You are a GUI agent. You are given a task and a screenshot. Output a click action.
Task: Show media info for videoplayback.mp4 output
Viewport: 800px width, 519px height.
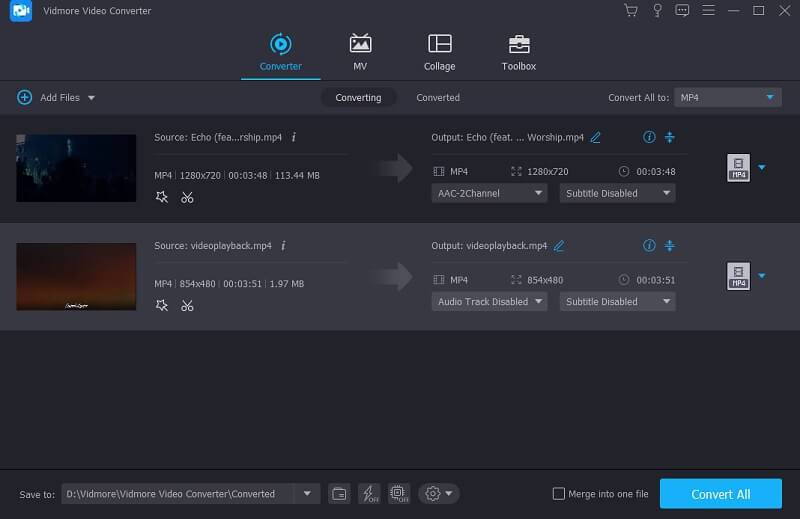[649, 245]
